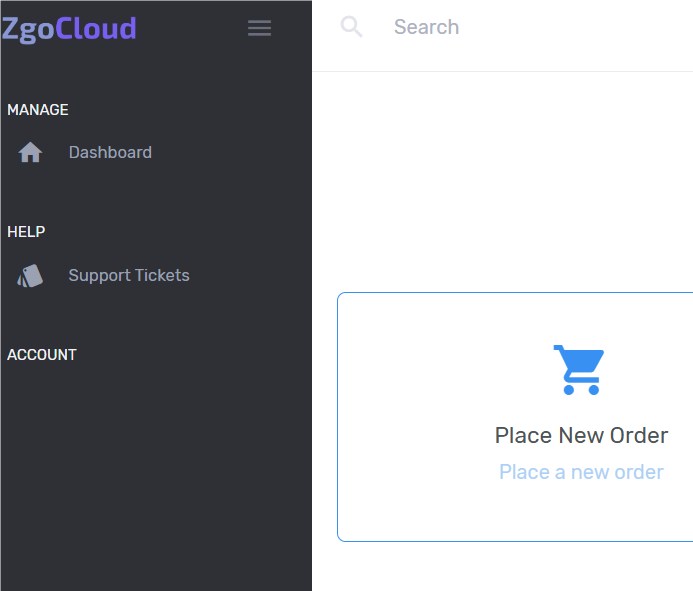
Task: Click the purple 'Cloud' part of the logo
Action: [96, 28]
